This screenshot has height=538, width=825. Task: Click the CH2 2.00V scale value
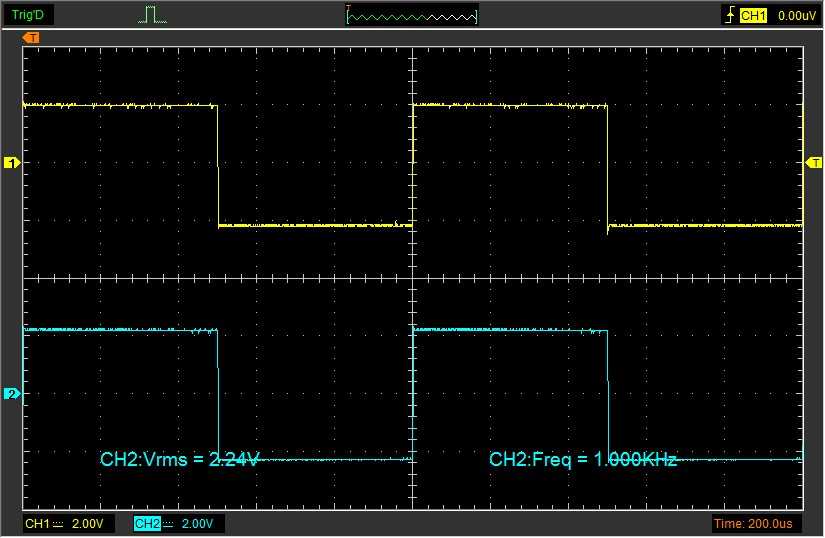pyautogui.click(x=197, y=524)
